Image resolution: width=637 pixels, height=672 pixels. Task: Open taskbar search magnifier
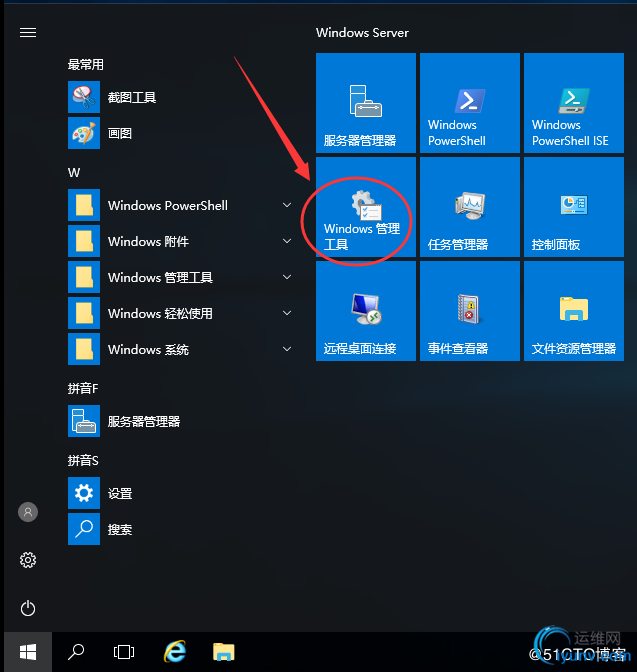76,652
